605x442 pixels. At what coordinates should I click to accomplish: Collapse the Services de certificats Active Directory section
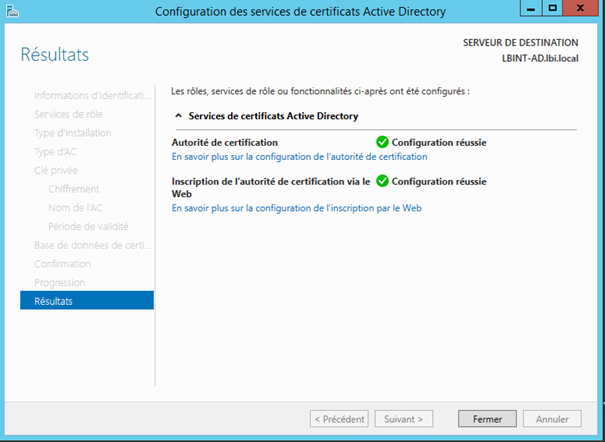(x=179, y=116)
